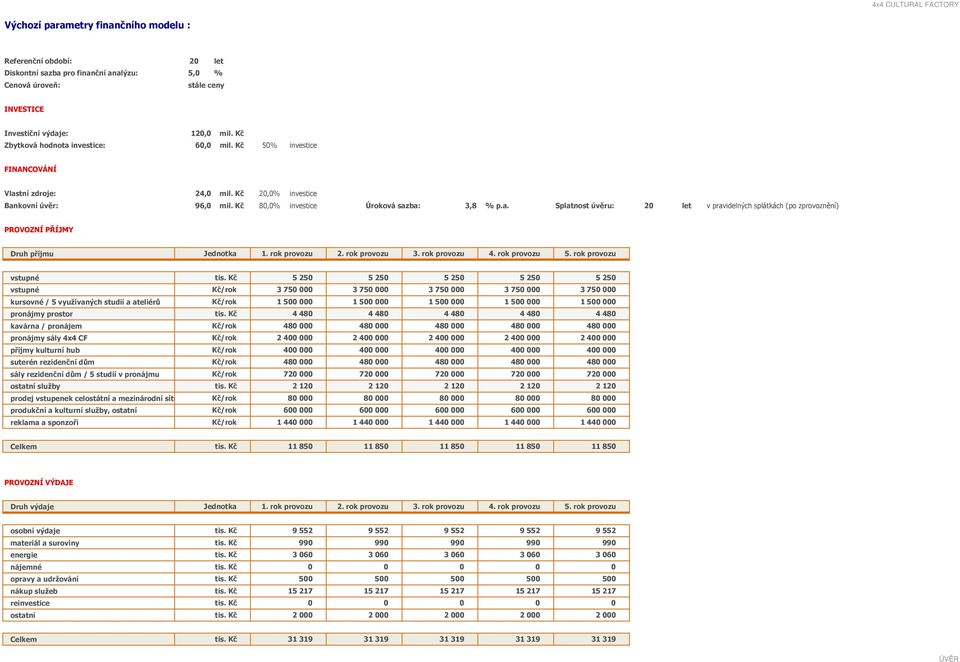Click the bank loan value "96,0"
The height and width of the screenshot is (662, 960).
pyautogui.click(x=203, y=206)
